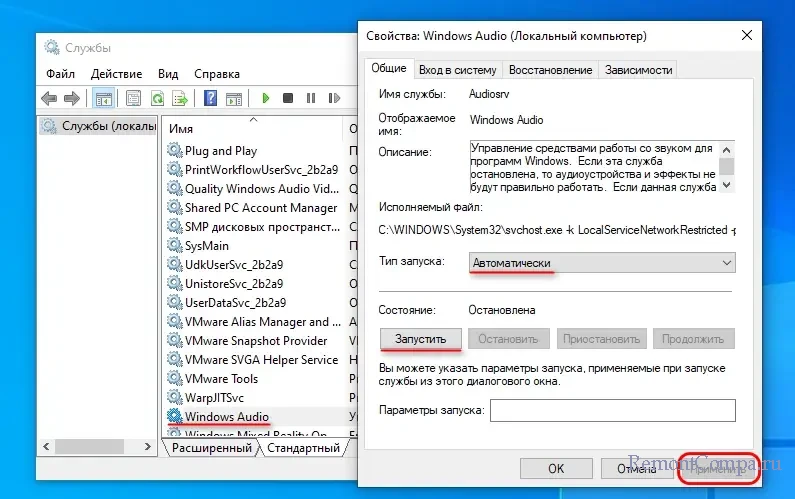795x499 pixels.
Task: Click the Back arrow in Services toolbar
Action: point(49,98)
